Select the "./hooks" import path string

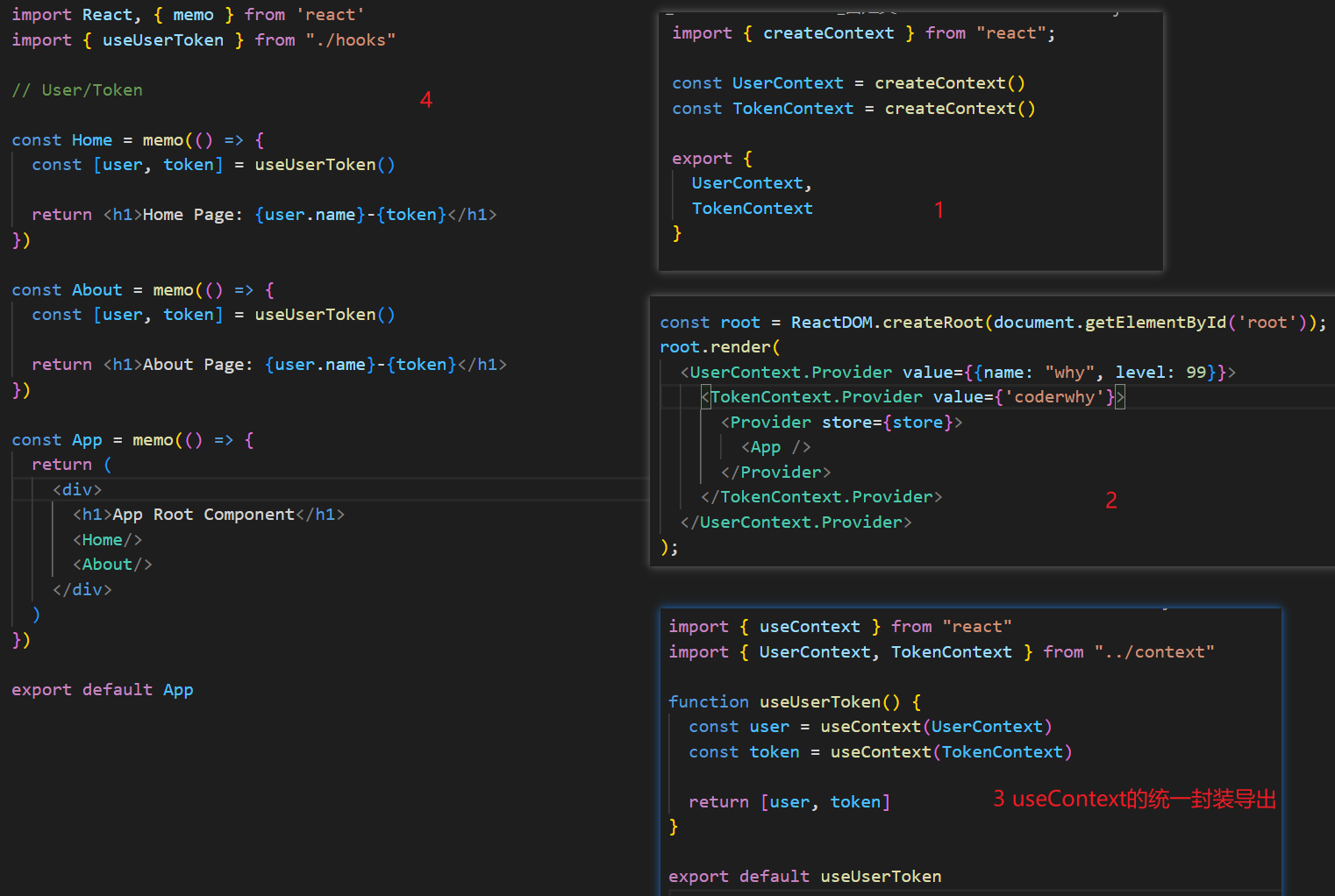[x=350, y=40]
